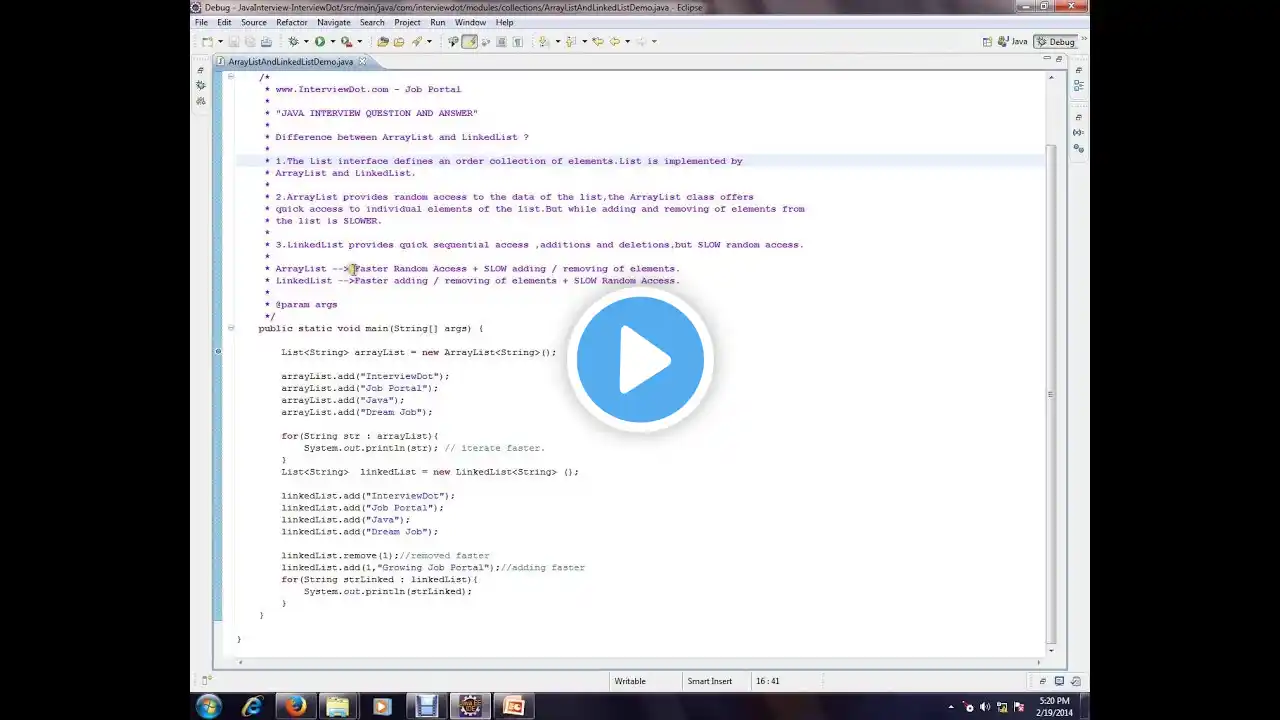The width and height of the screenshot is (1280, 720).
Task: Click the External Tools run icon
Action: click(345, 42)
